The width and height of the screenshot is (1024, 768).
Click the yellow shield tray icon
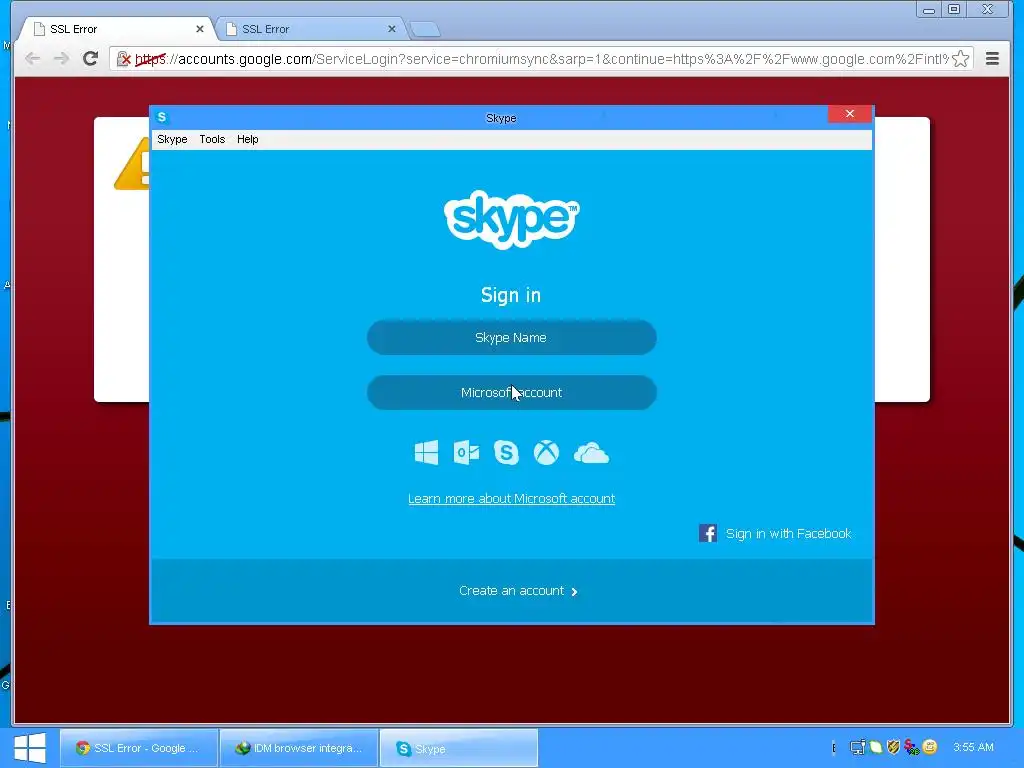point(893,746)
